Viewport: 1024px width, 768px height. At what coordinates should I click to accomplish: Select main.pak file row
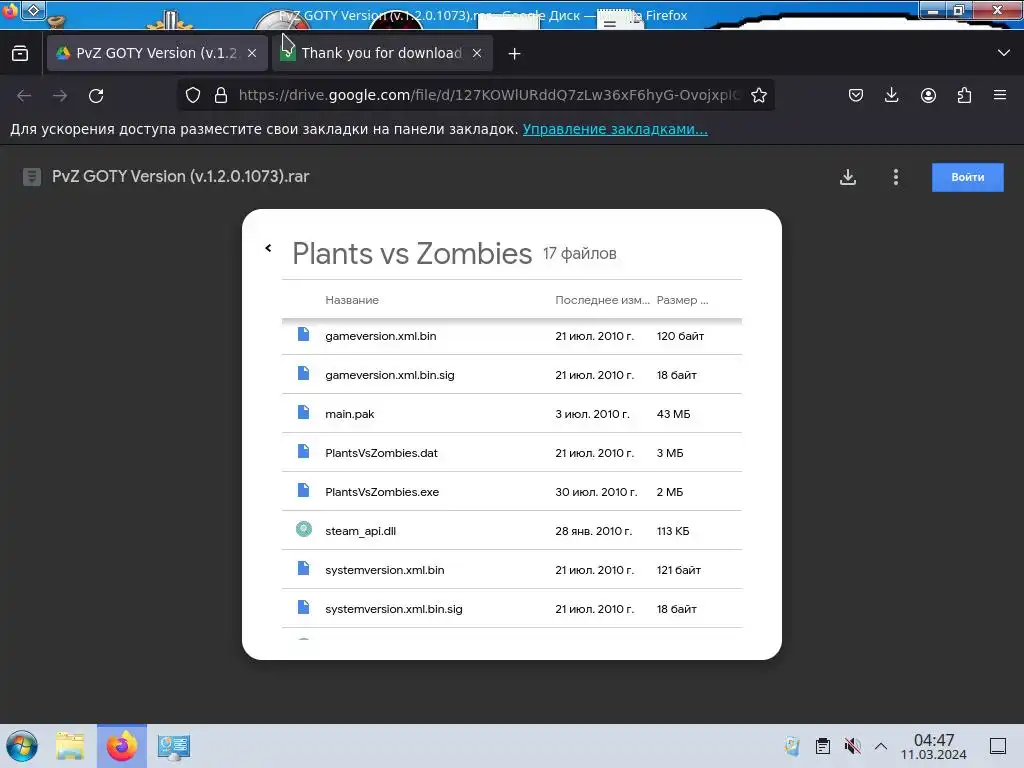coord(512,413)
